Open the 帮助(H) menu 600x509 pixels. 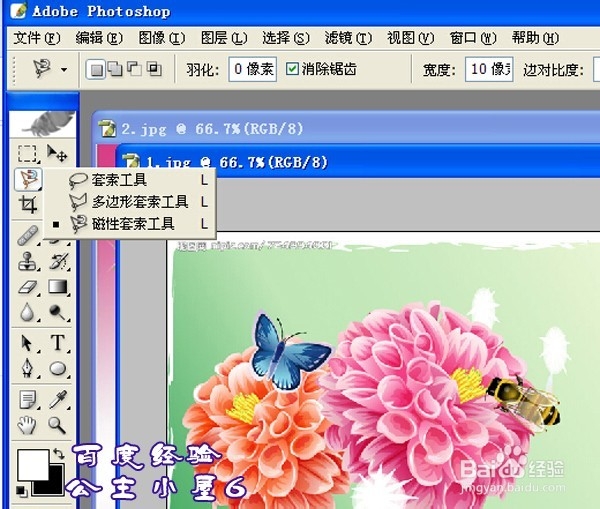(535, 38)
